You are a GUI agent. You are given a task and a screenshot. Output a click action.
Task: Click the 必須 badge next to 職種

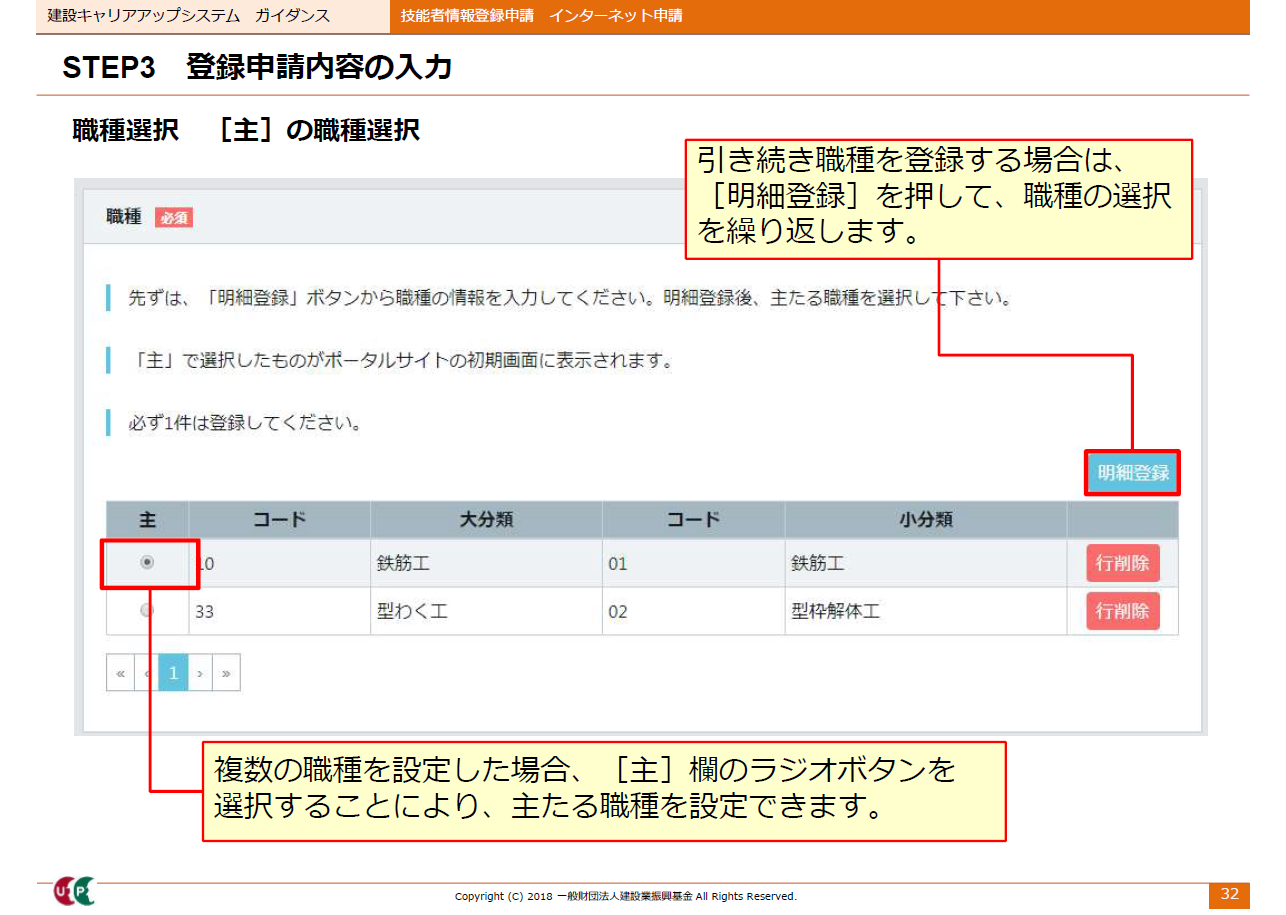tap(174, 218)
